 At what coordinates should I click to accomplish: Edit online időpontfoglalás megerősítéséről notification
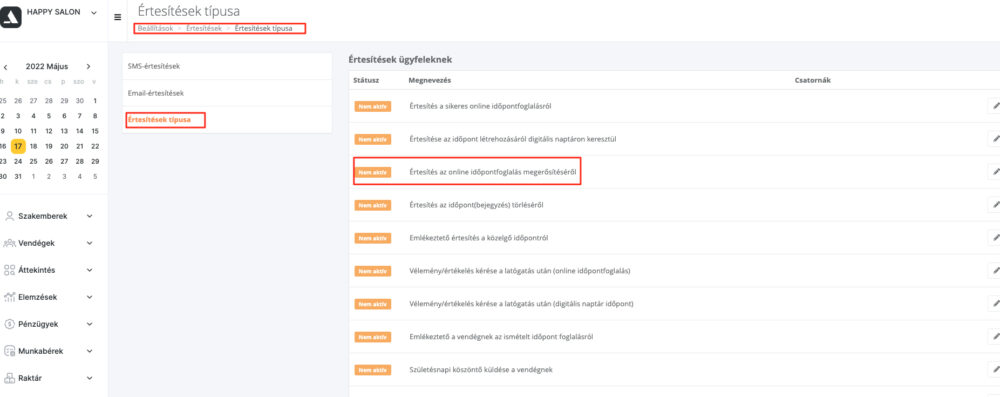point(994,172)
